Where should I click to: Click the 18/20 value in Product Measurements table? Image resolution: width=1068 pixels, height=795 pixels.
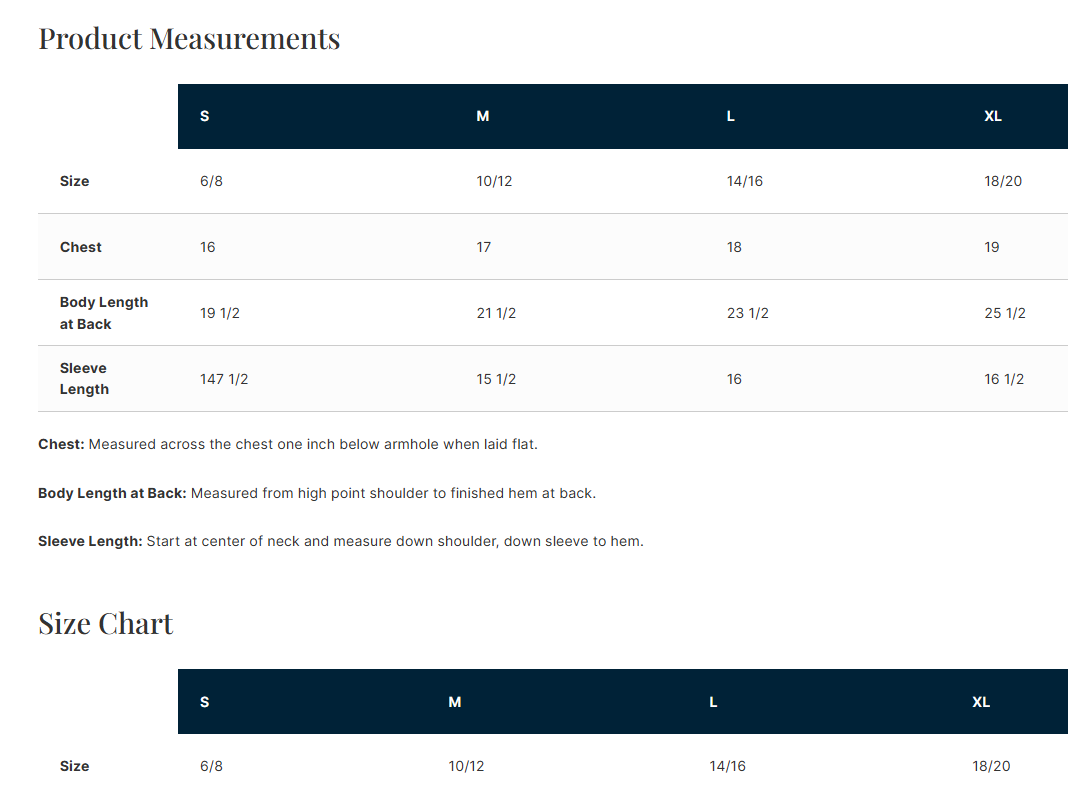pos(1003,181)
